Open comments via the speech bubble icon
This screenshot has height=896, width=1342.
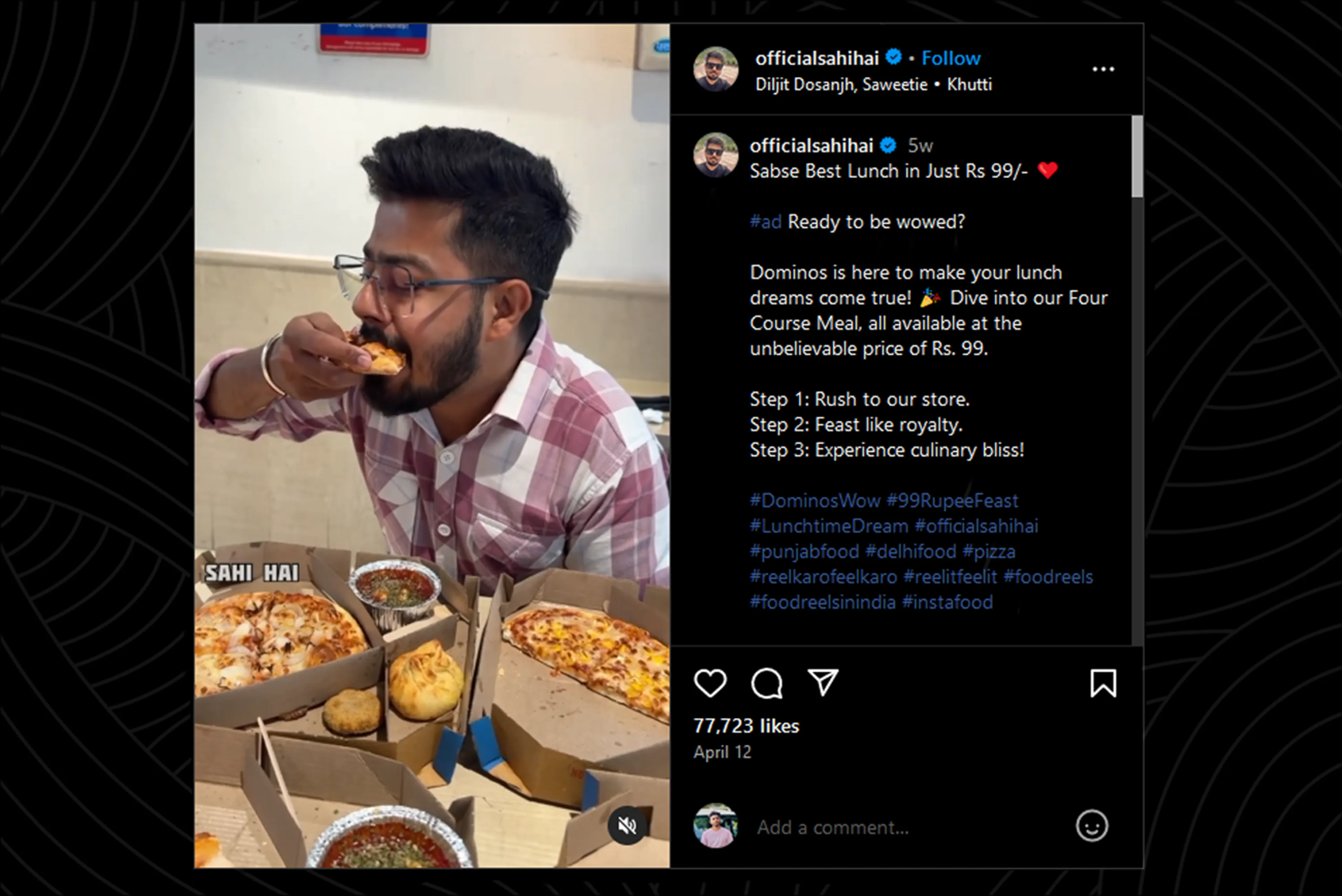(766, 683)
